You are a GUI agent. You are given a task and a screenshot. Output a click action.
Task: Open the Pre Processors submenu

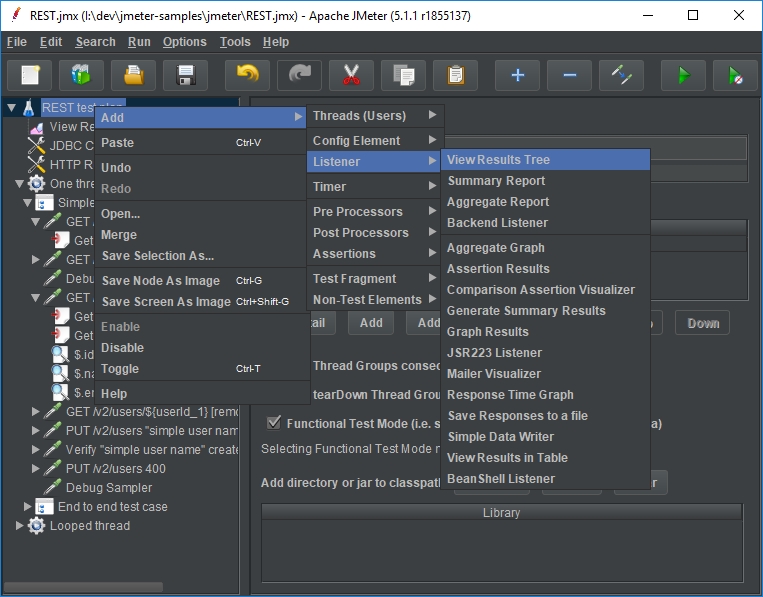coord(375,212)
